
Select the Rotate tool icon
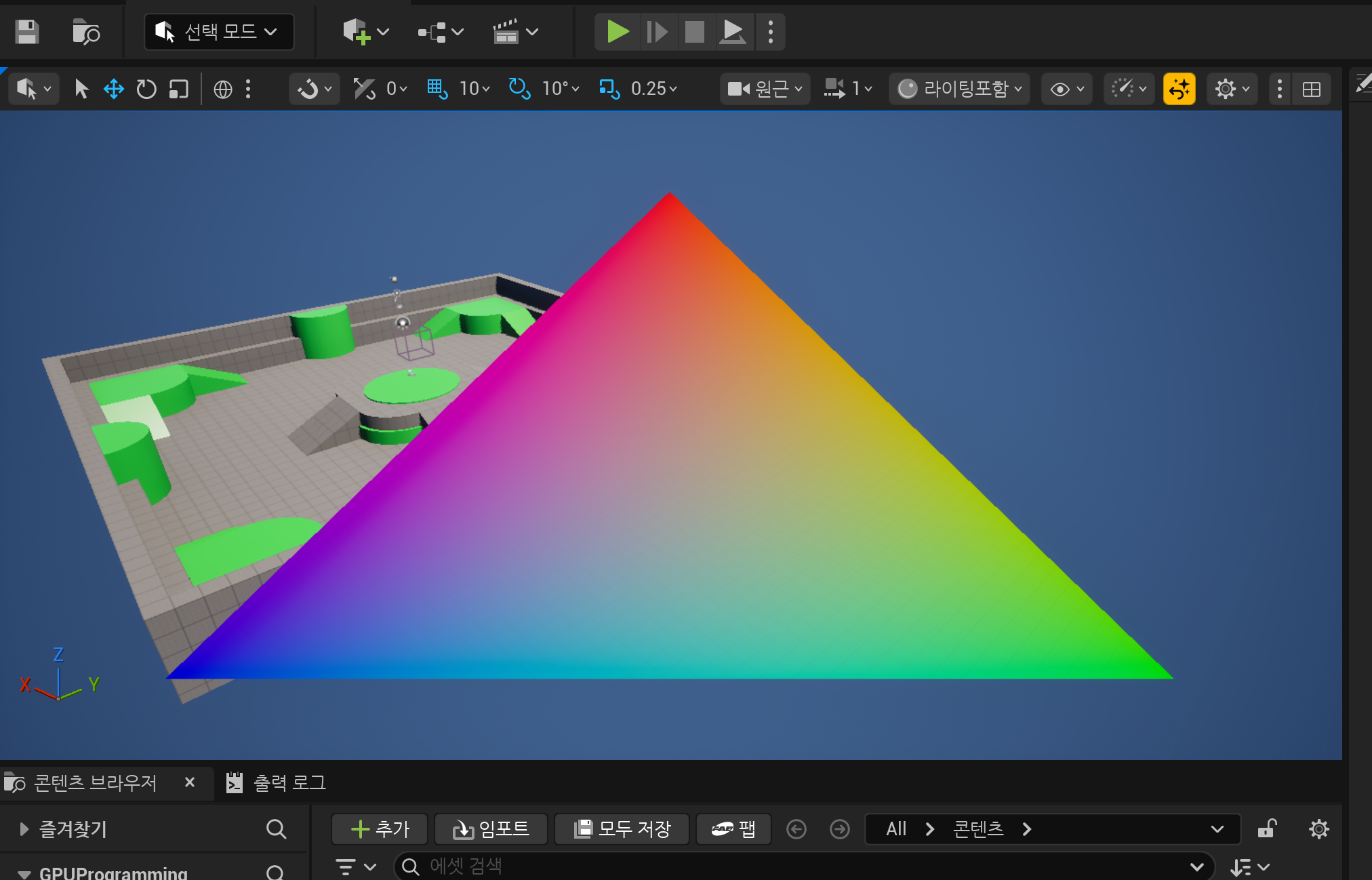point(146,89)
